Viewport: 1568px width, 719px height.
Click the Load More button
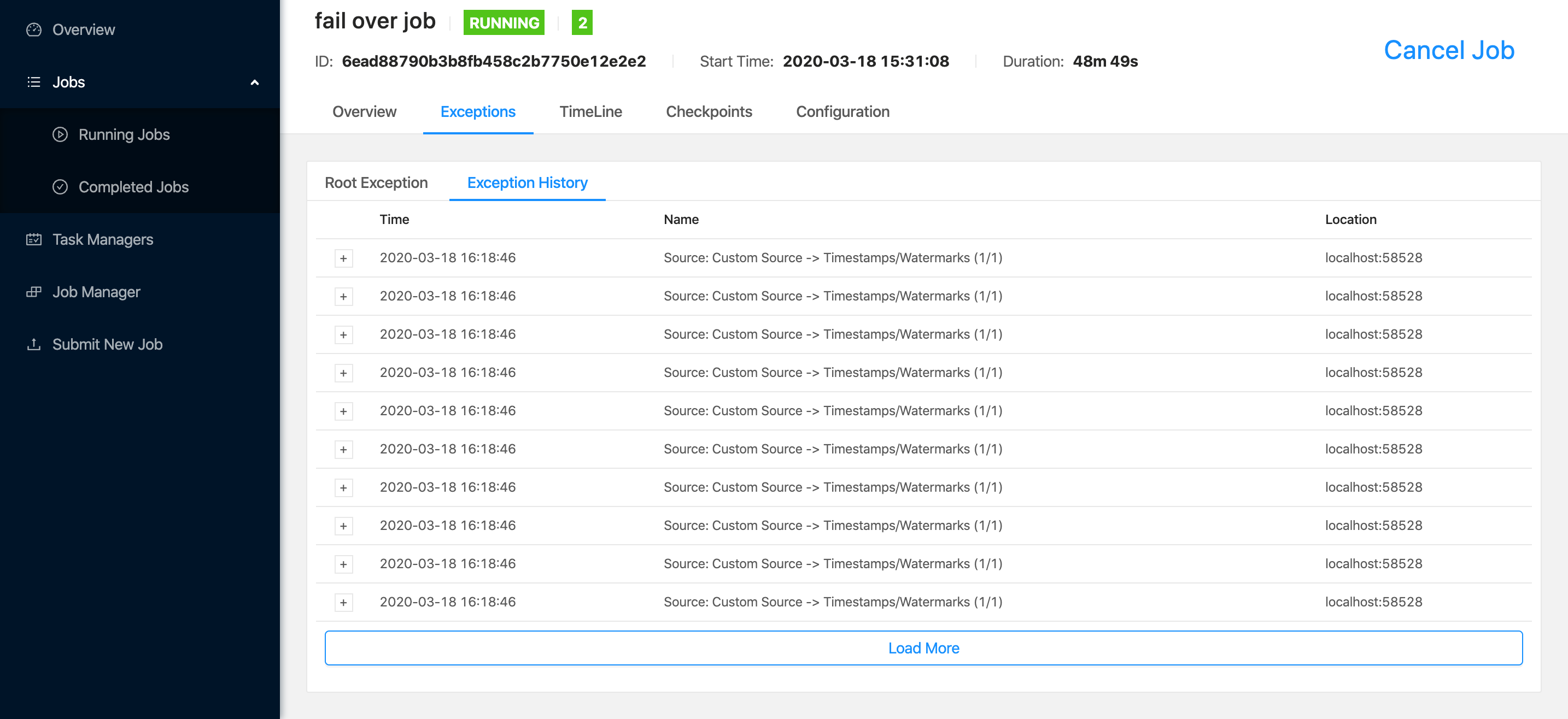923,648
